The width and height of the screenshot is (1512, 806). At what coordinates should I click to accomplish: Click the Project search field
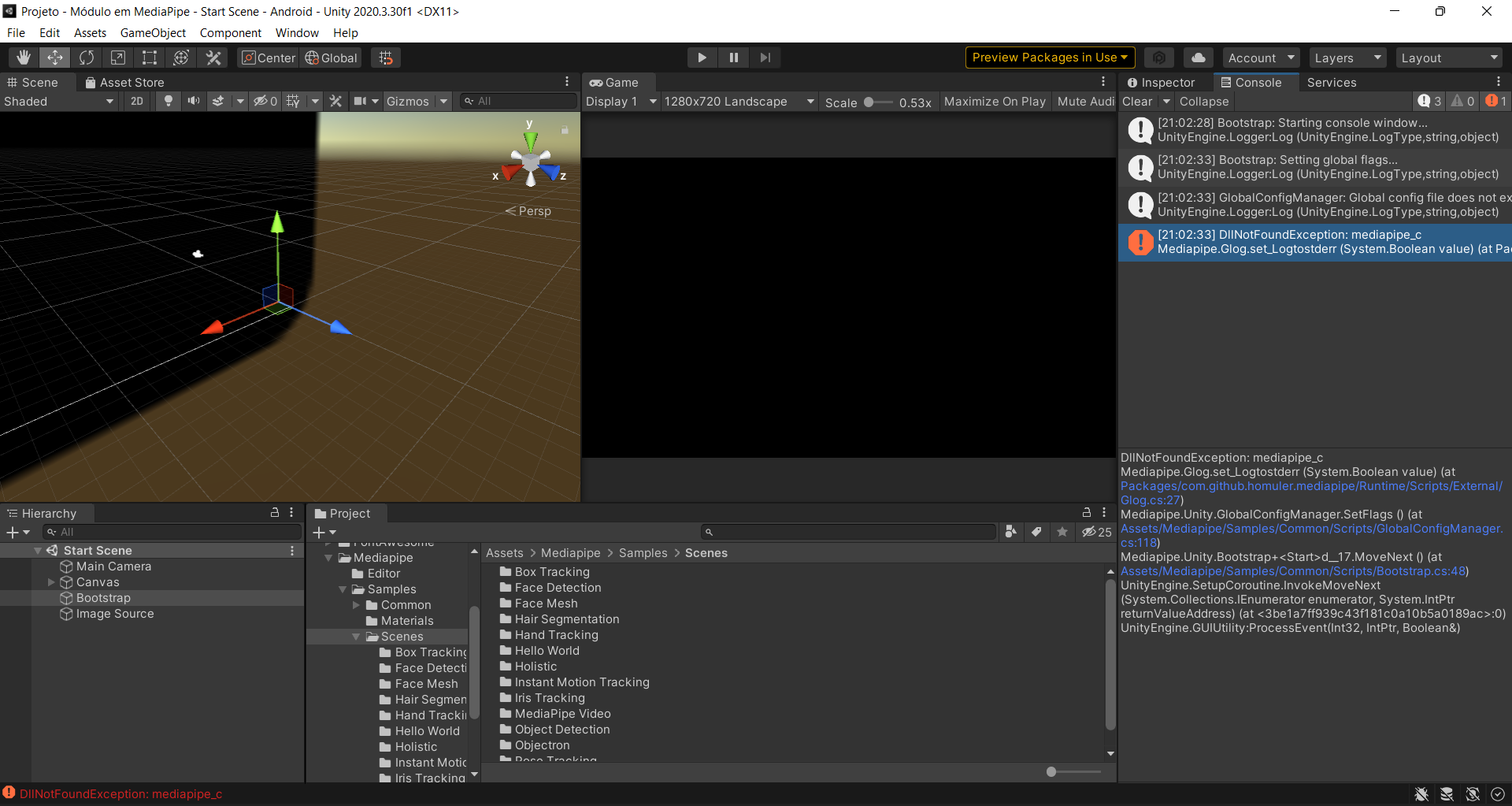point(848,532)
